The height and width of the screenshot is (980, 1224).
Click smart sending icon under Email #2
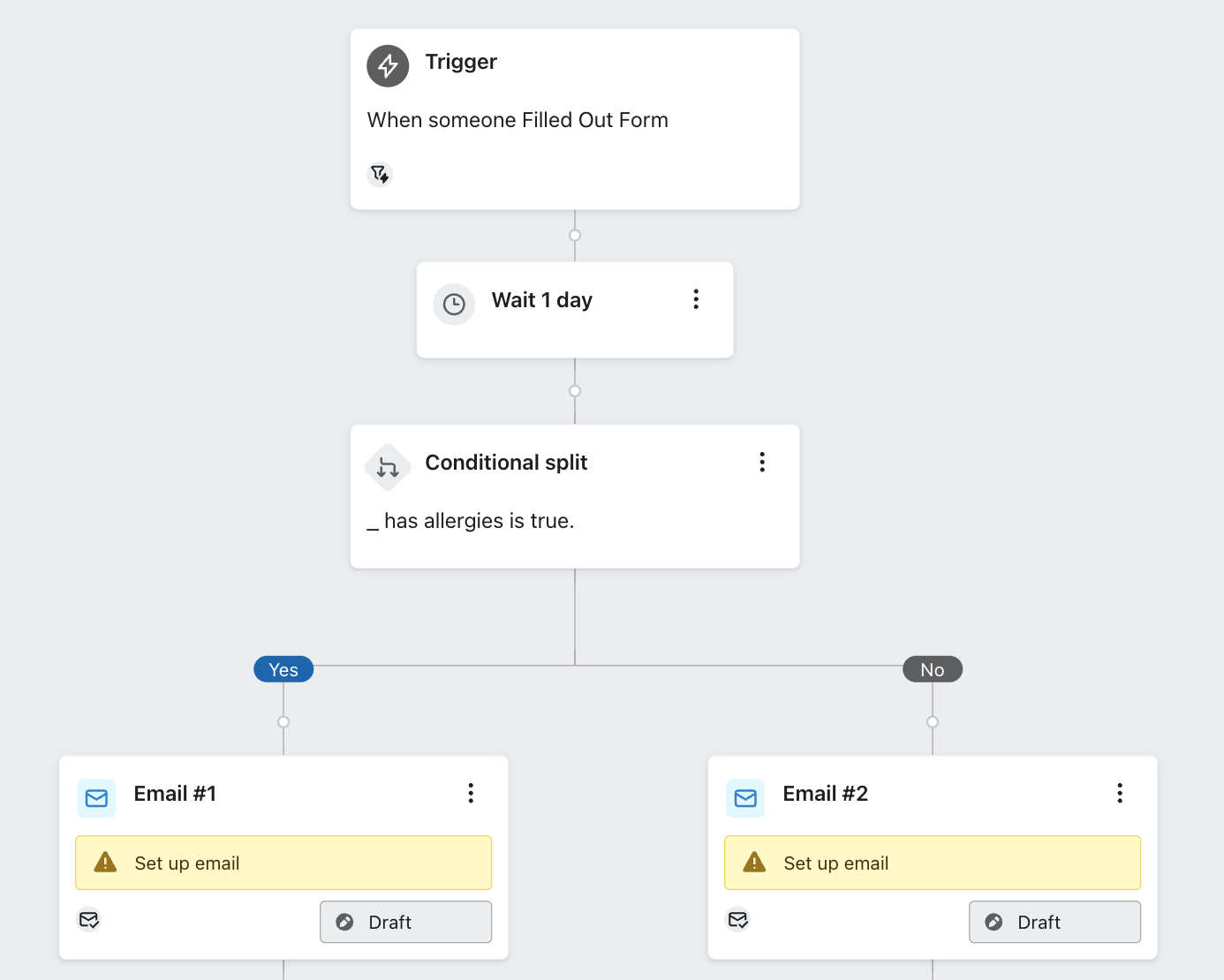[x=738, y=920]
